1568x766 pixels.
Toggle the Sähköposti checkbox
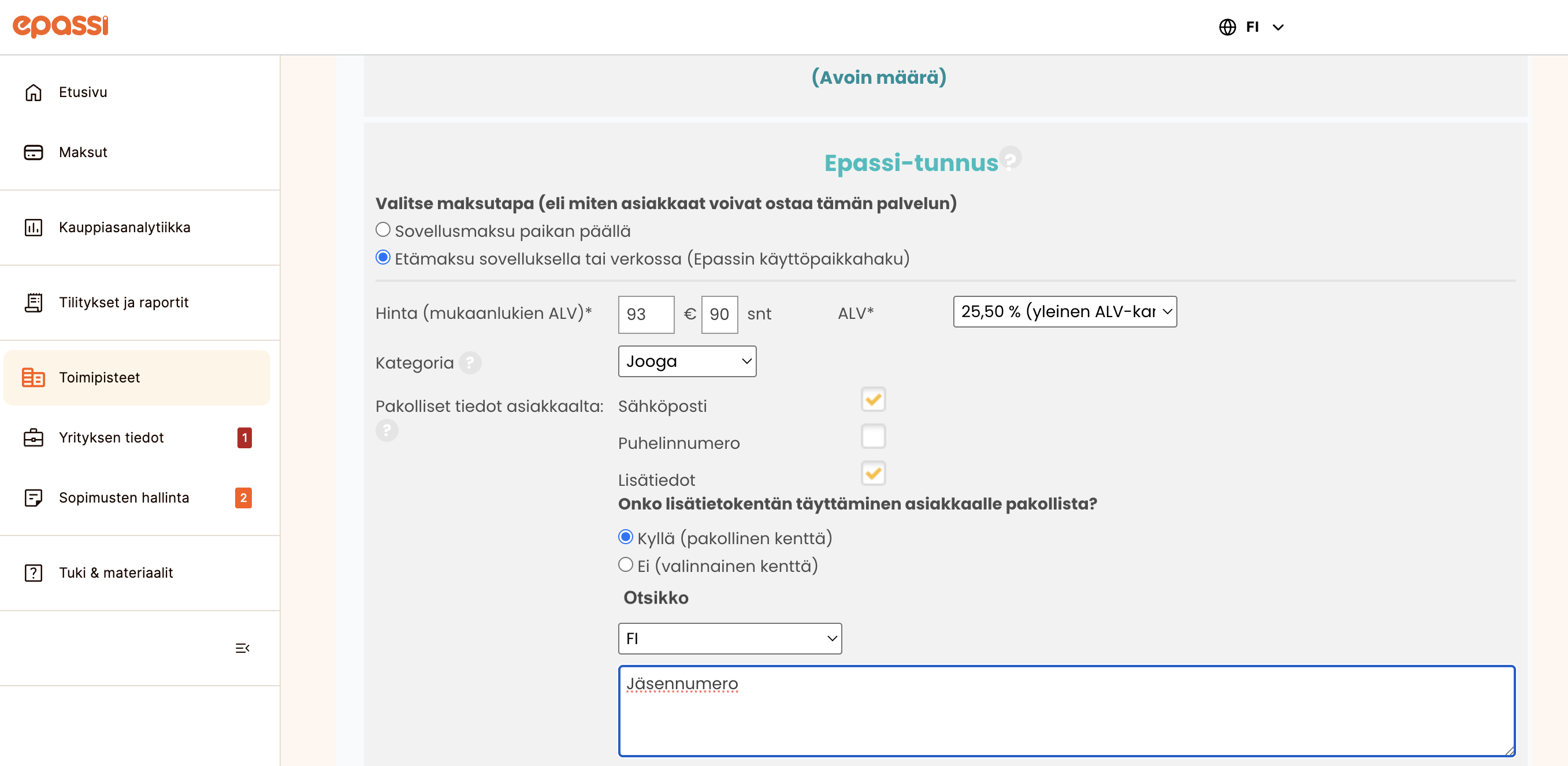point(874,400)
